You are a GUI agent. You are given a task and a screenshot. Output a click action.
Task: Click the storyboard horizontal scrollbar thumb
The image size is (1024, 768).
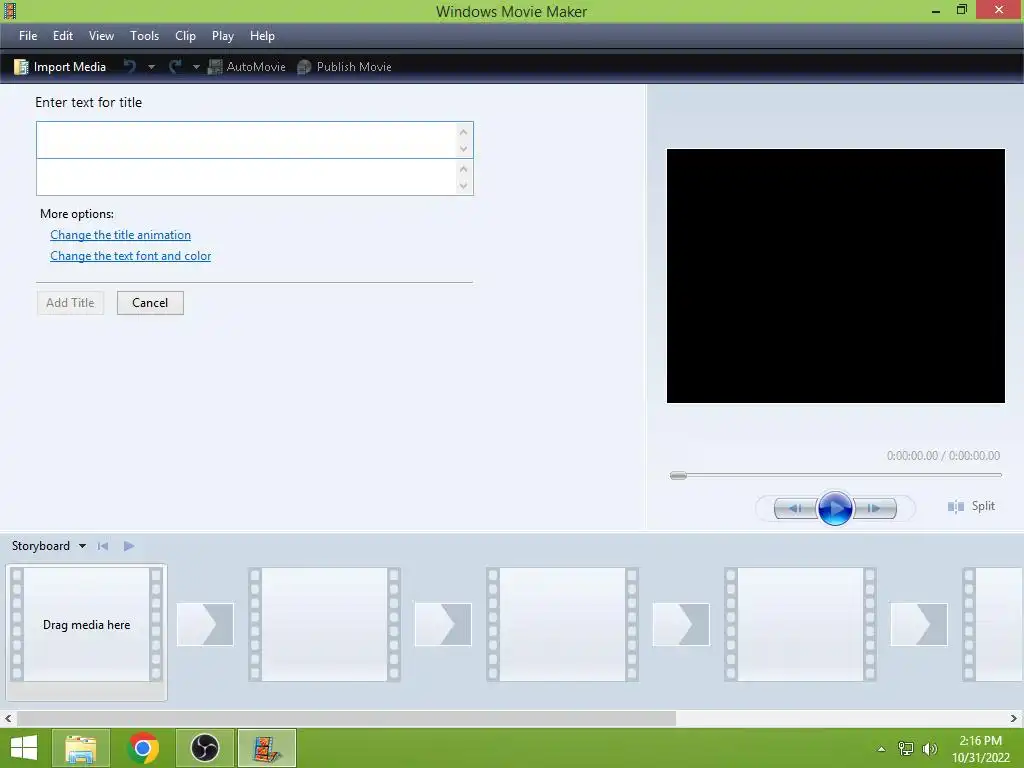click(346, 718)
